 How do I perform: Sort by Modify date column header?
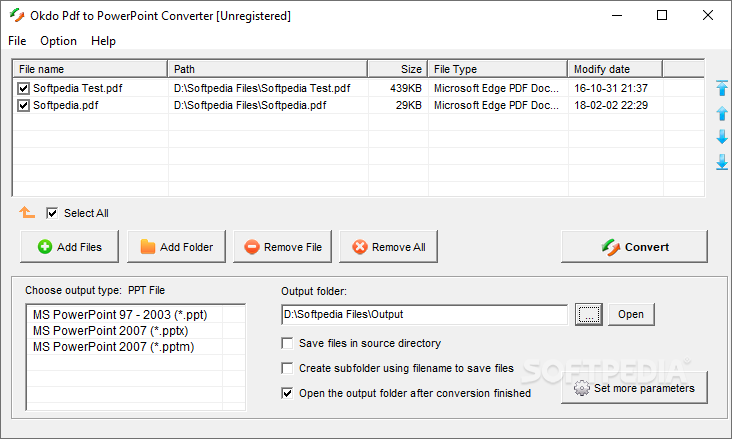point(615,69)
